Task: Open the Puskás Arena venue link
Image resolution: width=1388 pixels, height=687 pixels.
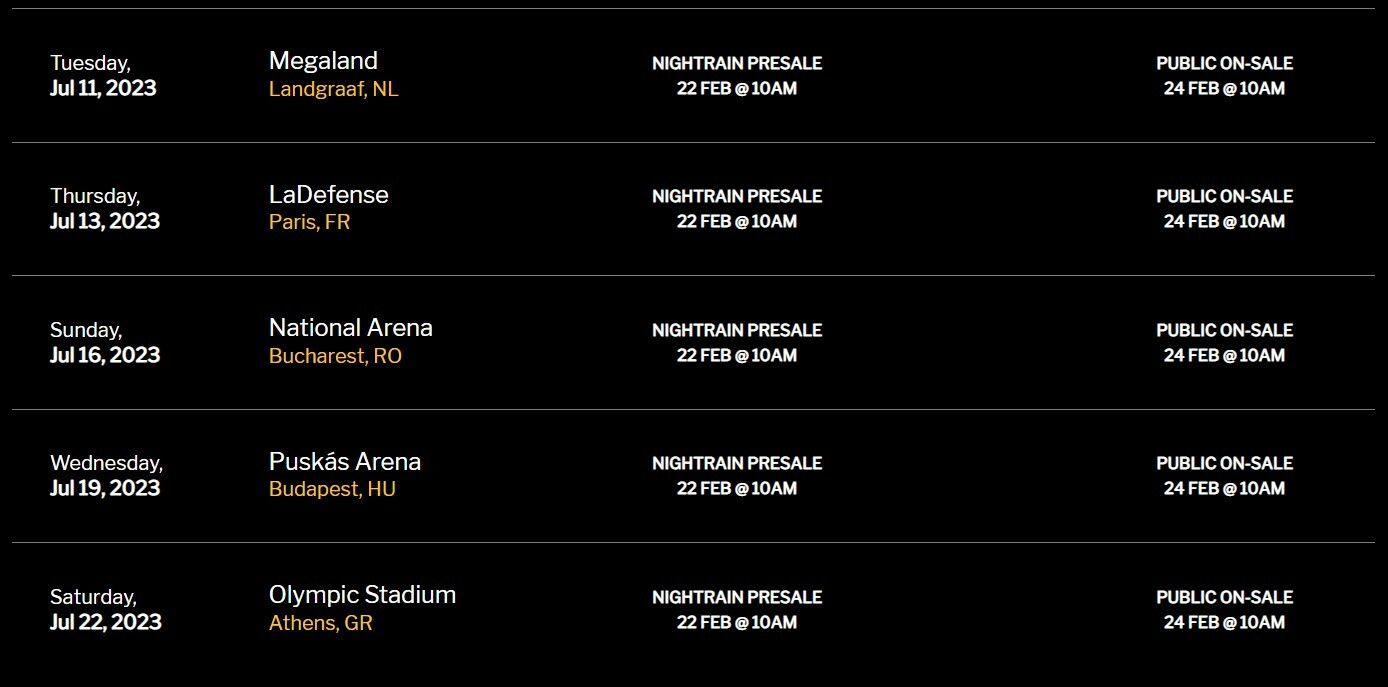Action: click(x=345, y=461)
